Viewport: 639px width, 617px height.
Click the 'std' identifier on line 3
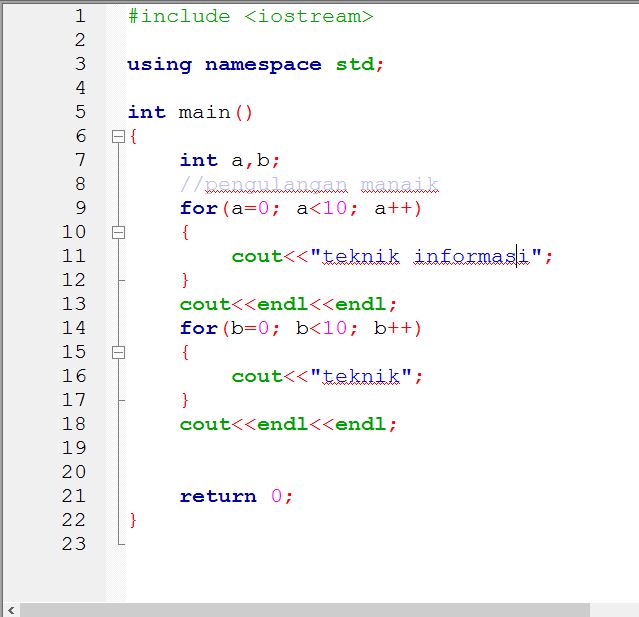point(355,64)
